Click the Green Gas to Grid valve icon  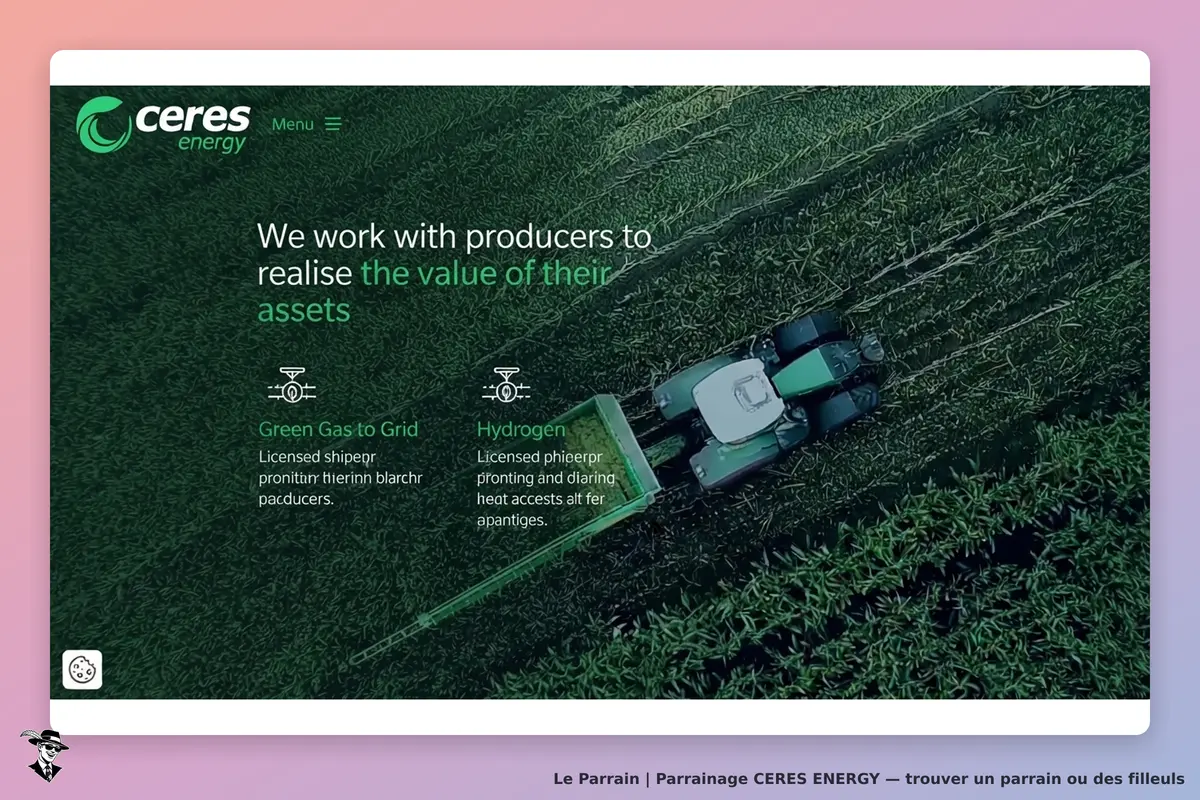click(292, 386)
